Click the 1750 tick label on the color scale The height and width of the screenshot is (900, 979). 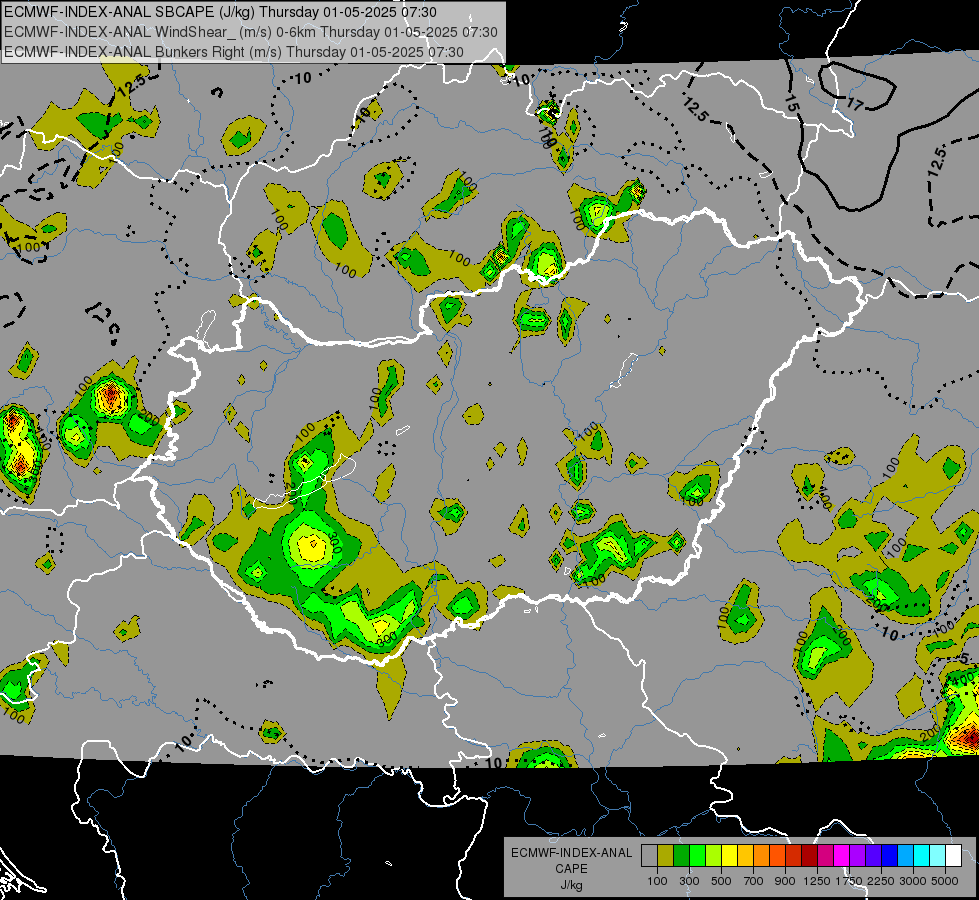[x=849, y=881]
